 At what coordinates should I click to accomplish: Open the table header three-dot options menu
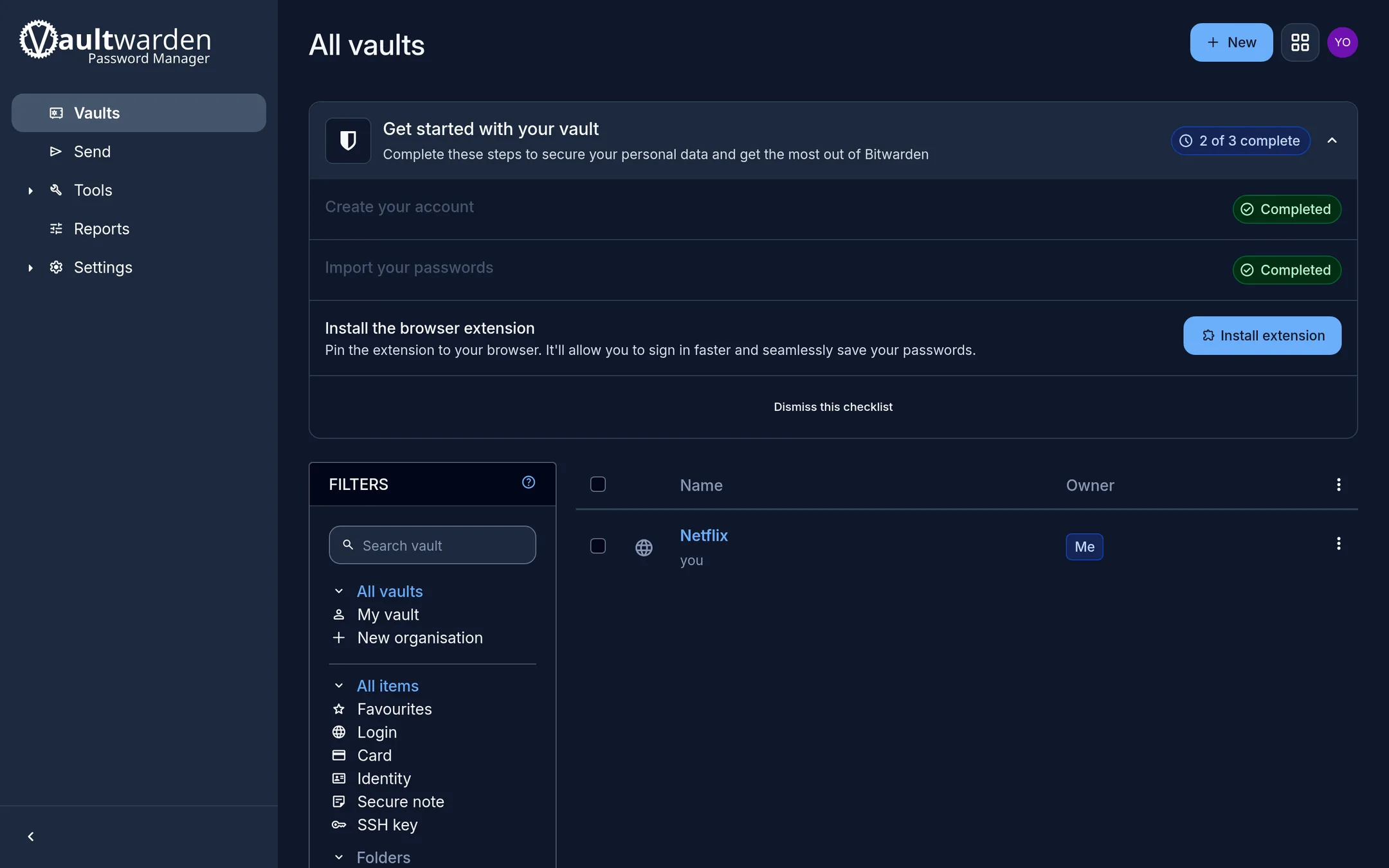pyautogui.click(x=1338, y=485)
